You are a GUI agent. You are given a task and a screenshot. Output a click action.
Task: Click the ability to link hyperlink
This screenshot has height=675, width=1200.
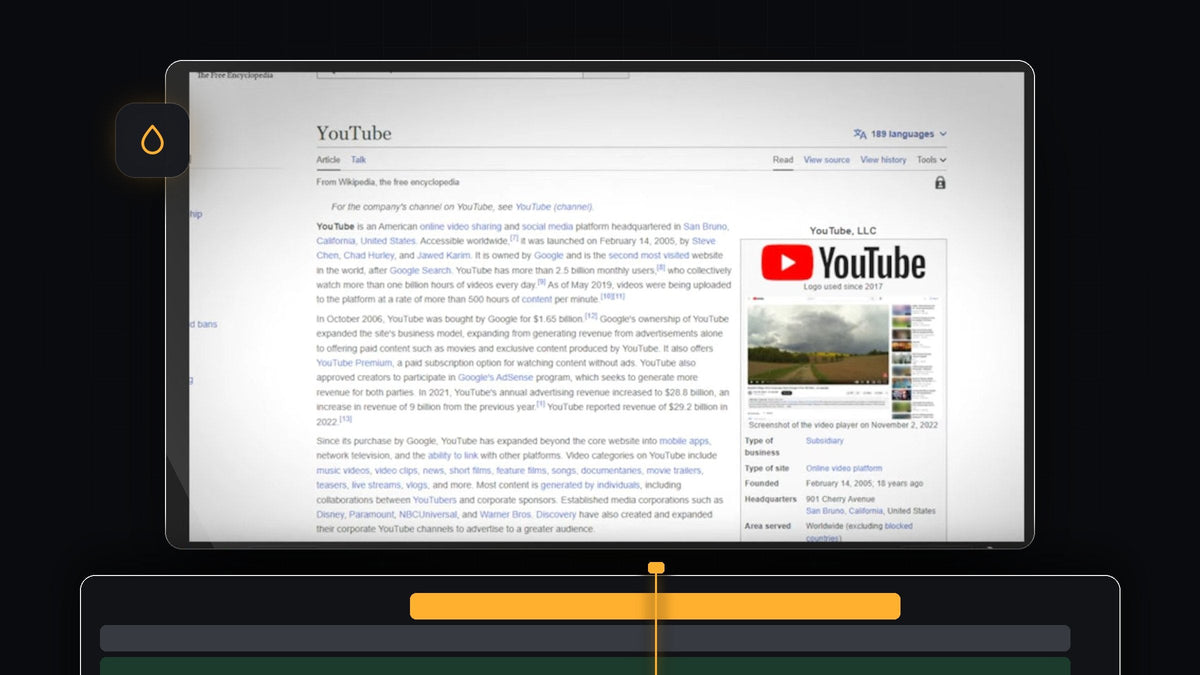453,455
